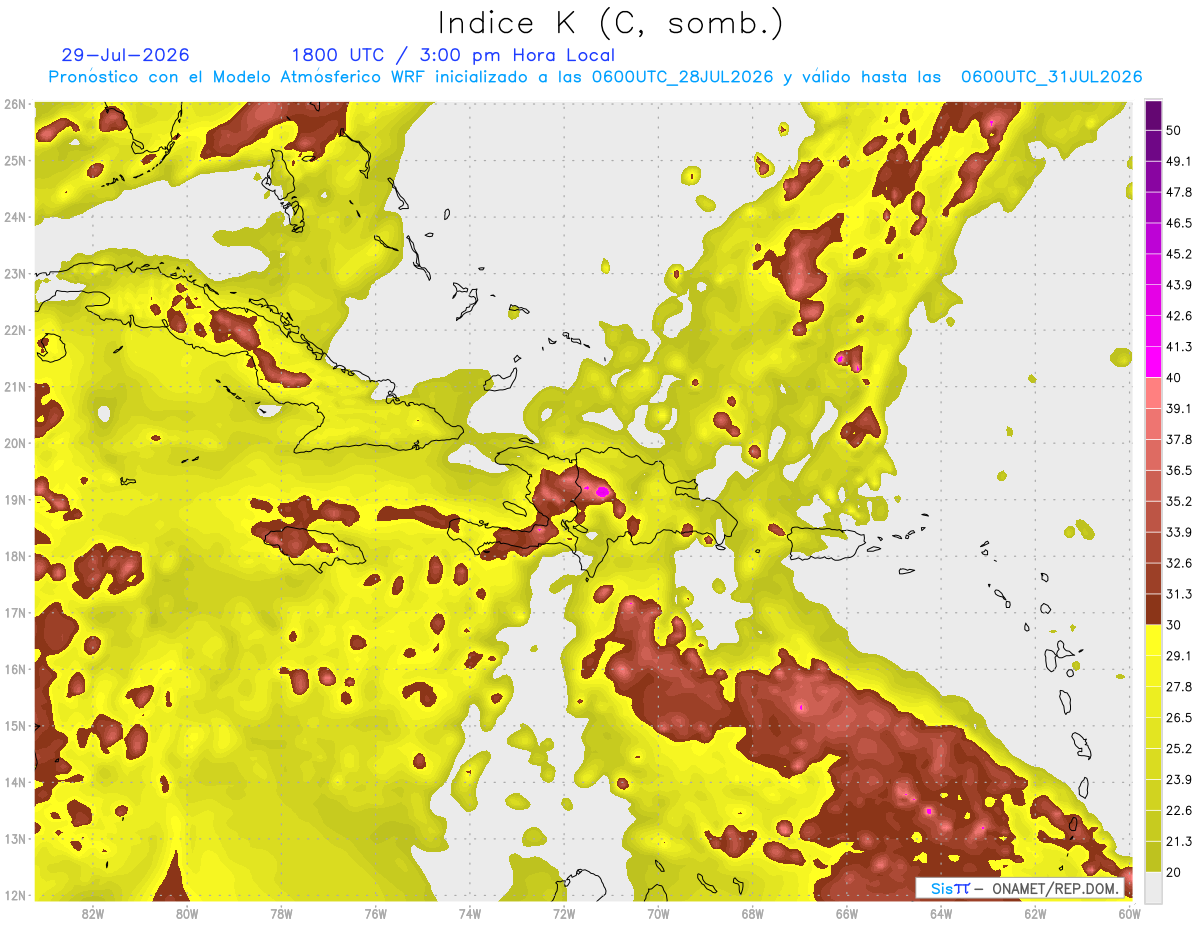Click the colorbar value "31.3"
This screenshot has width=1200, height=927.
point(1179,594)
